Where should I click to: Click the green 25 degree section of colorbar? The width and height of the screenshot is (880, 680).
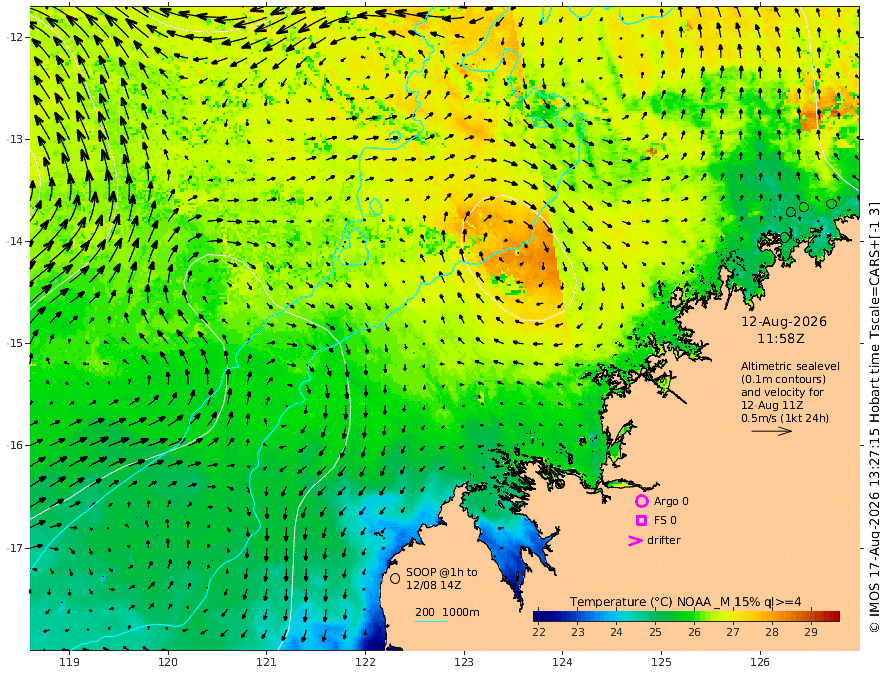[x=656, y=616]
